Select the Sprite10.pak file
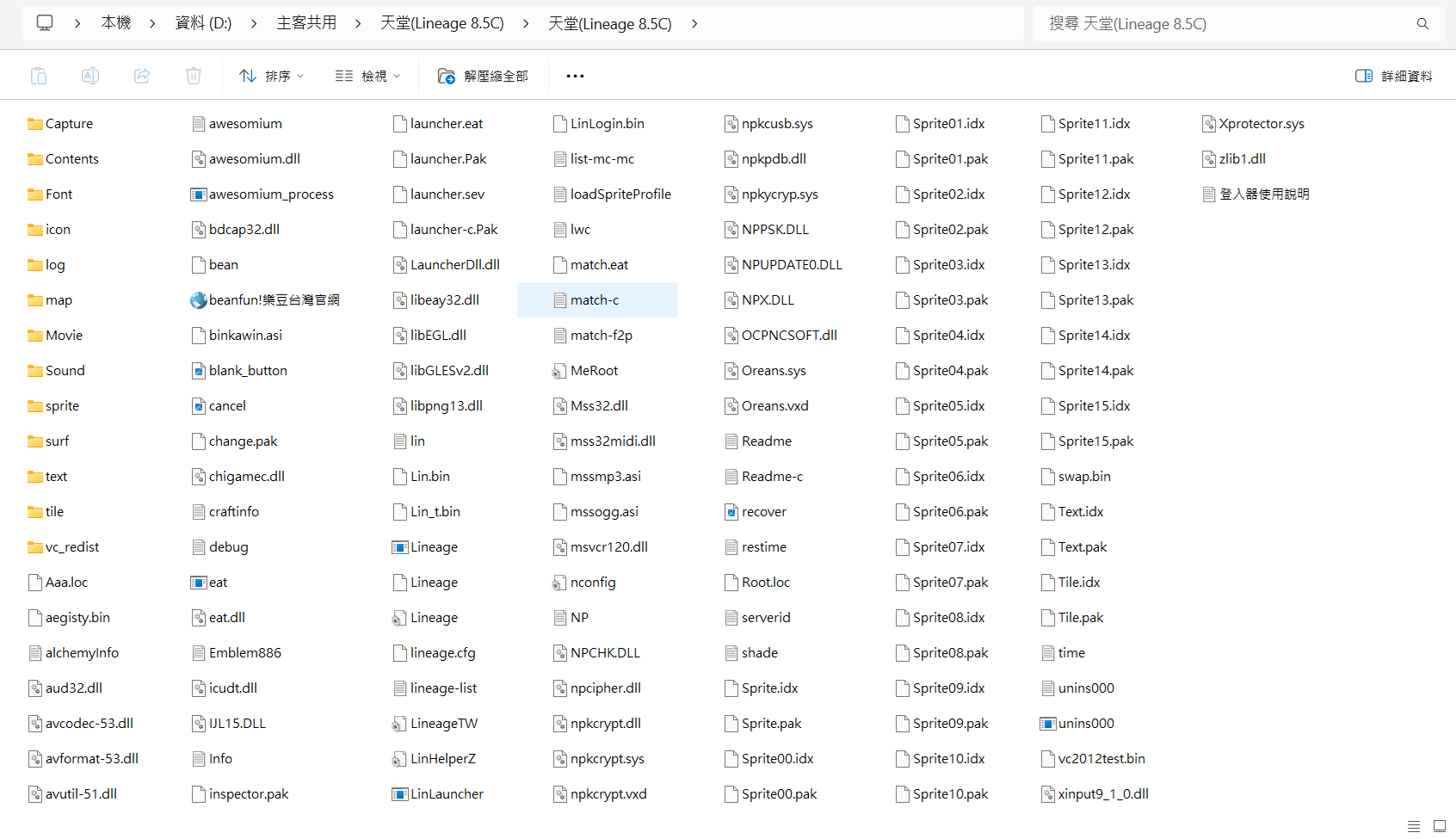The width and height of the screenshot is (1456, 839). click(941, 794)
